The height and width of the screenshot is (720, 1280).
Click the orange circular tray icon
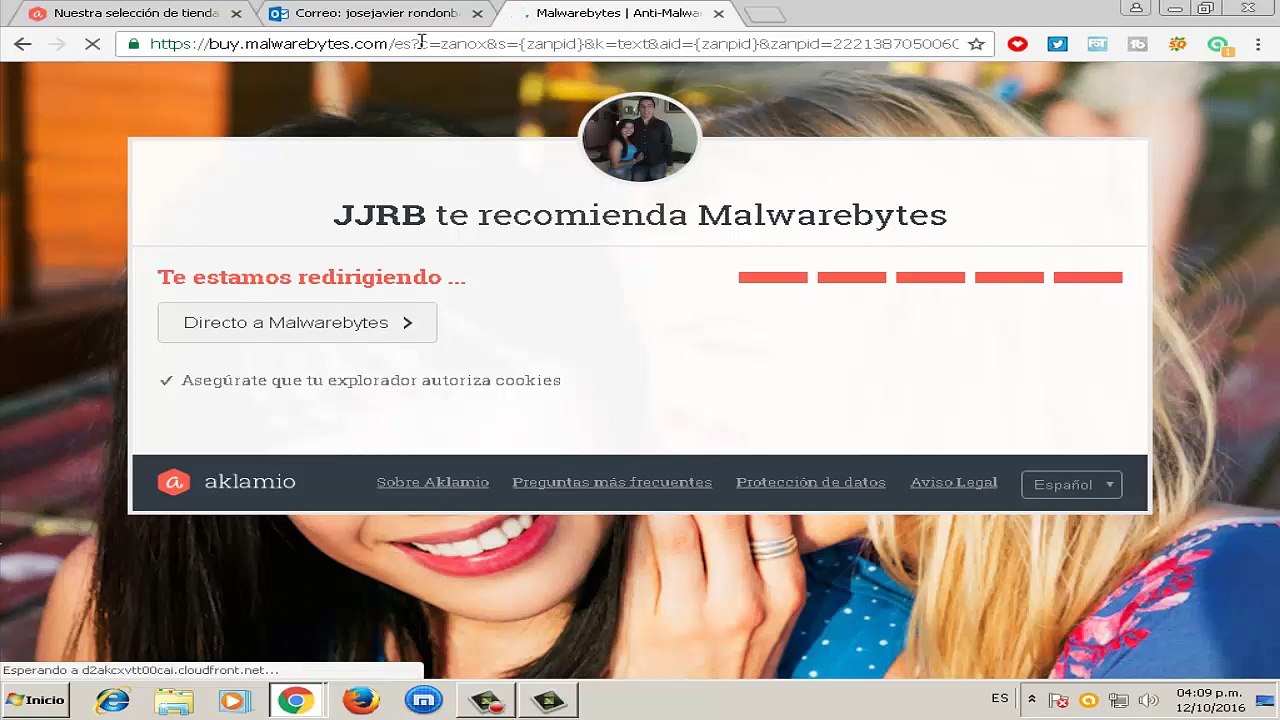click(x=1089, y=701)
